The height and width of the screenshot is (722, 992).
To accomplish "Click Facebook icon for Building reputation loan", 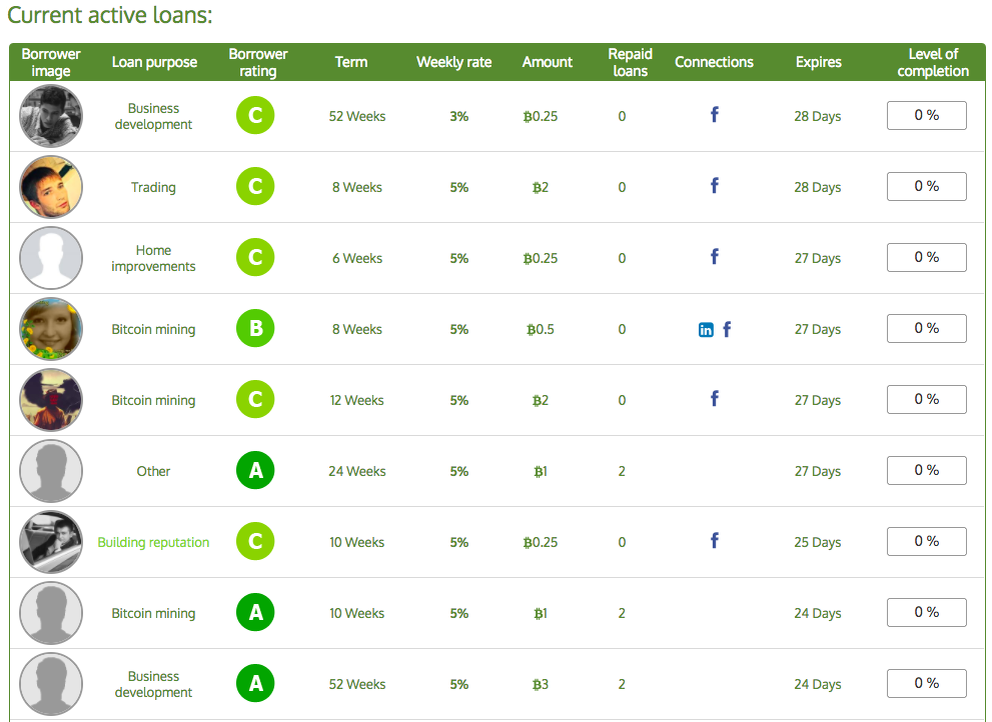I will 714,541.
